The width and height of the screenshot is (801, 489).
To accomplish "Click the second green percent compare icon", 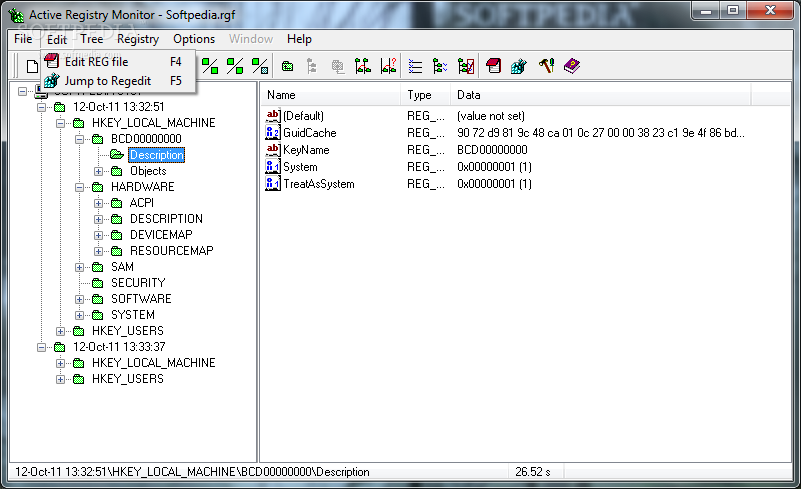I will [x=235, y=66].
